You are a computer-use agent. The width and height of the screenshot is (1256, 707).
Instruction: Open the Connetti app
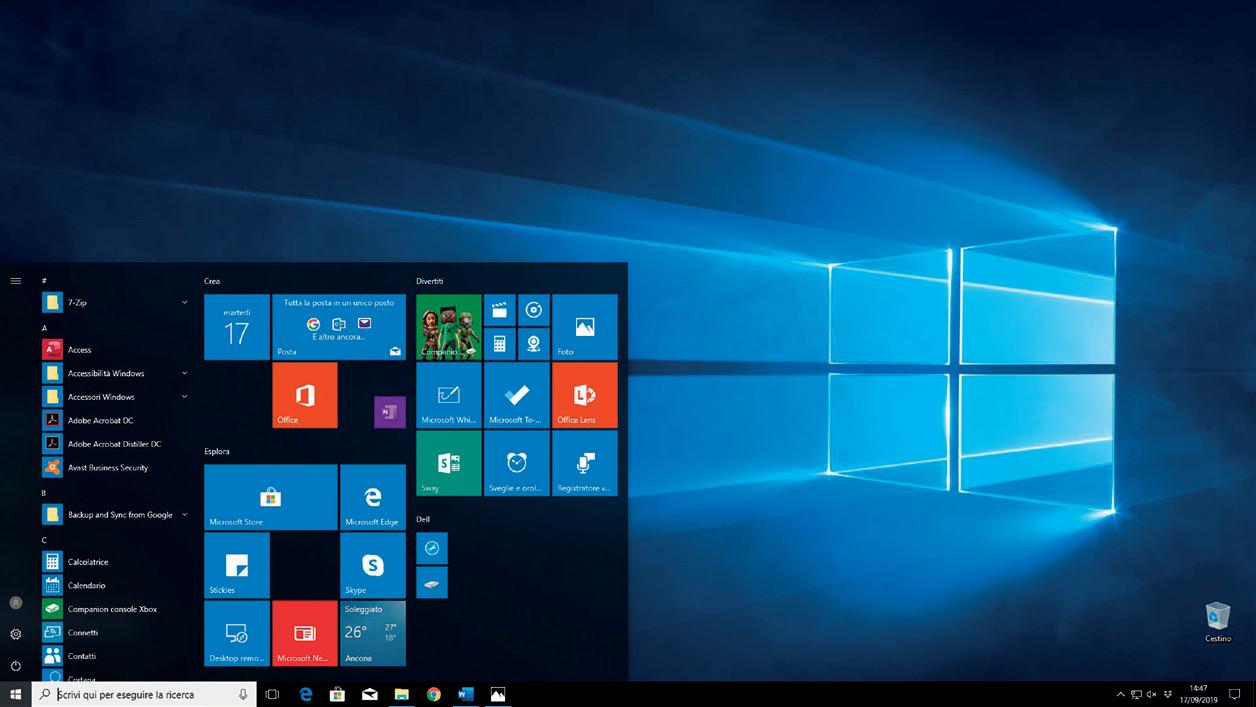pyautogui.click(x=115, y=632)
